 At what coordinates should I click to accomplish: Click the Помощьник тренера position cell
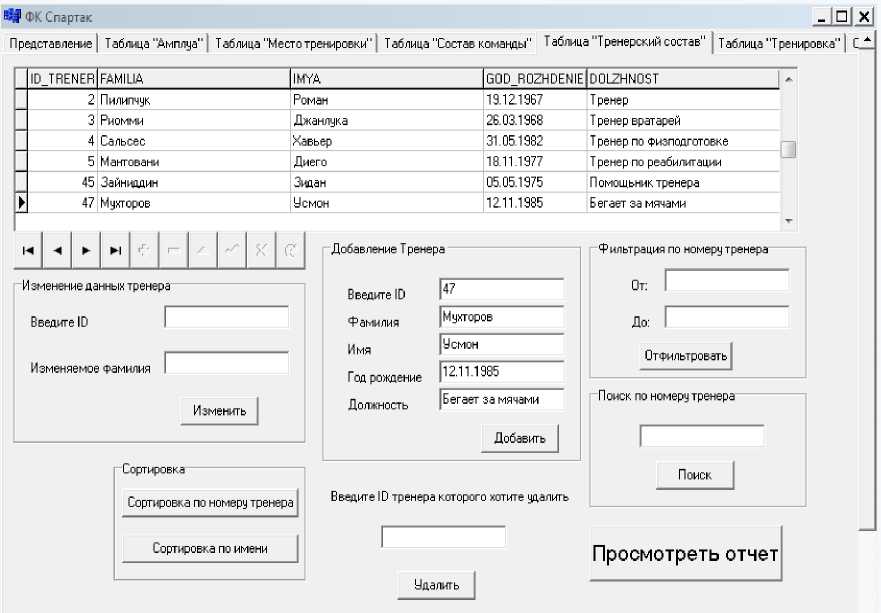[683, 182]
